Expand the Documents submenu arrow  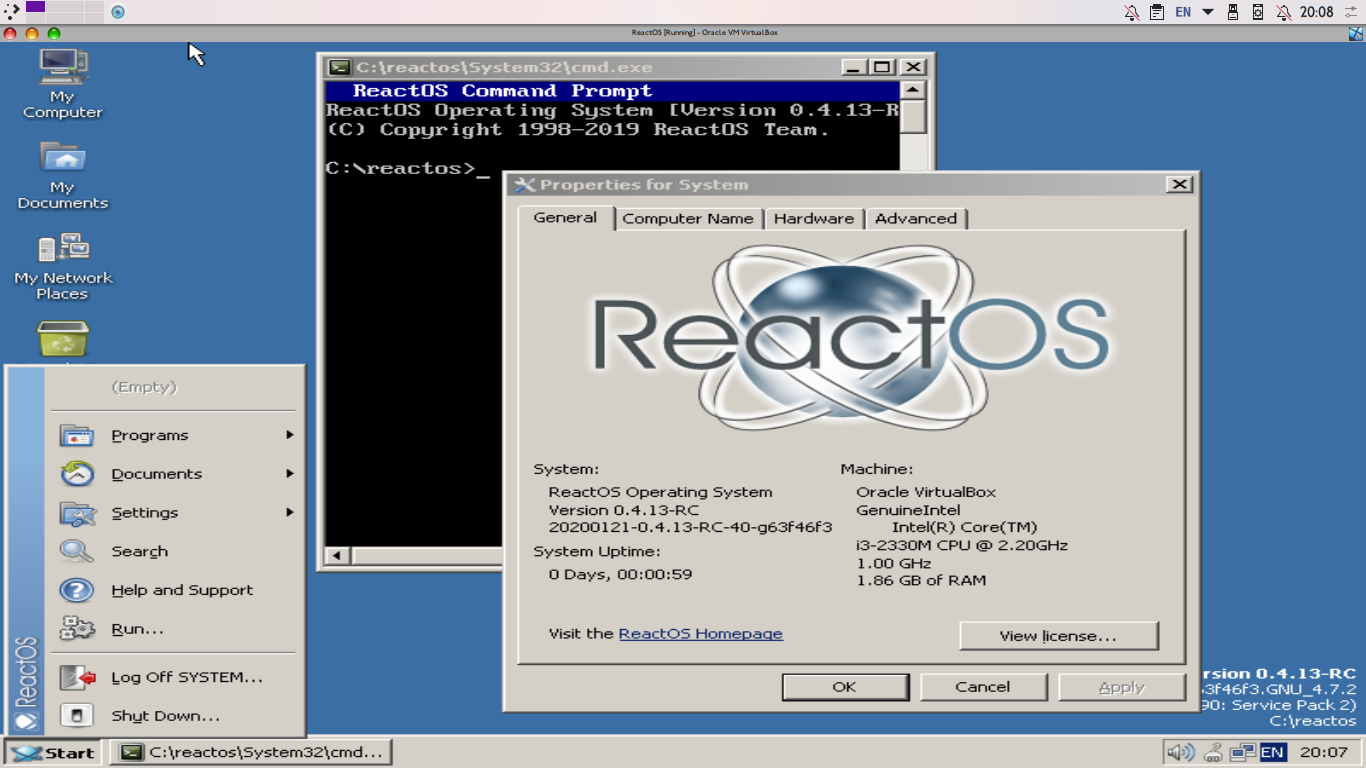(x=289, y=473)
